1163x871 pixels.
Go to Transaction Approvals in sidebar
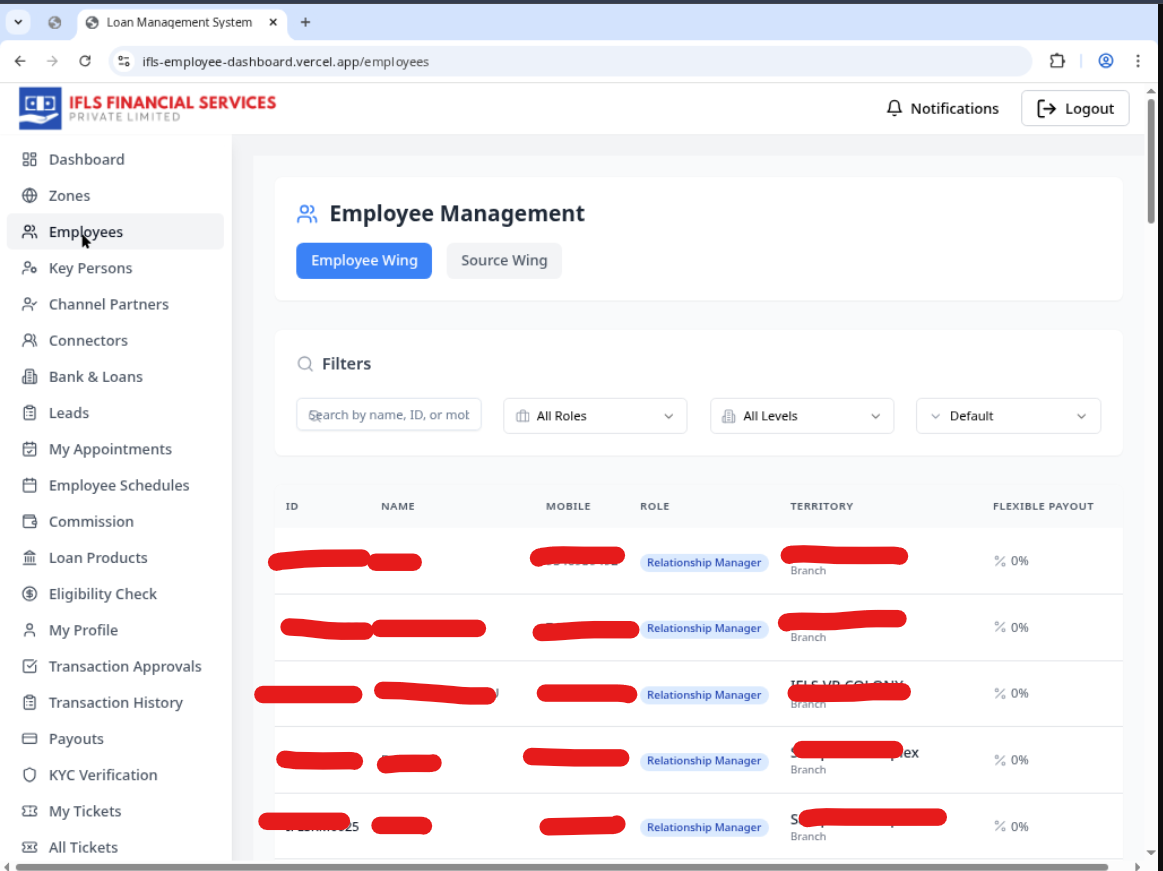(x=125, y=667)
